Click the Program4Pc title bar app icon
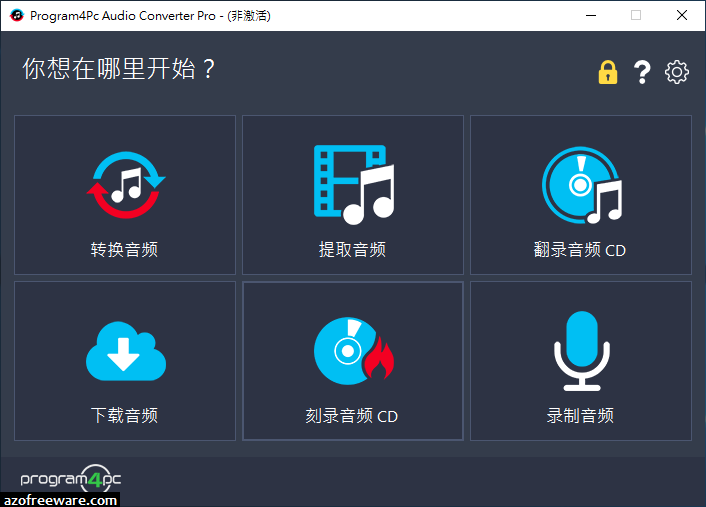This screenshot has height=507, width=706. coord(17,15)
